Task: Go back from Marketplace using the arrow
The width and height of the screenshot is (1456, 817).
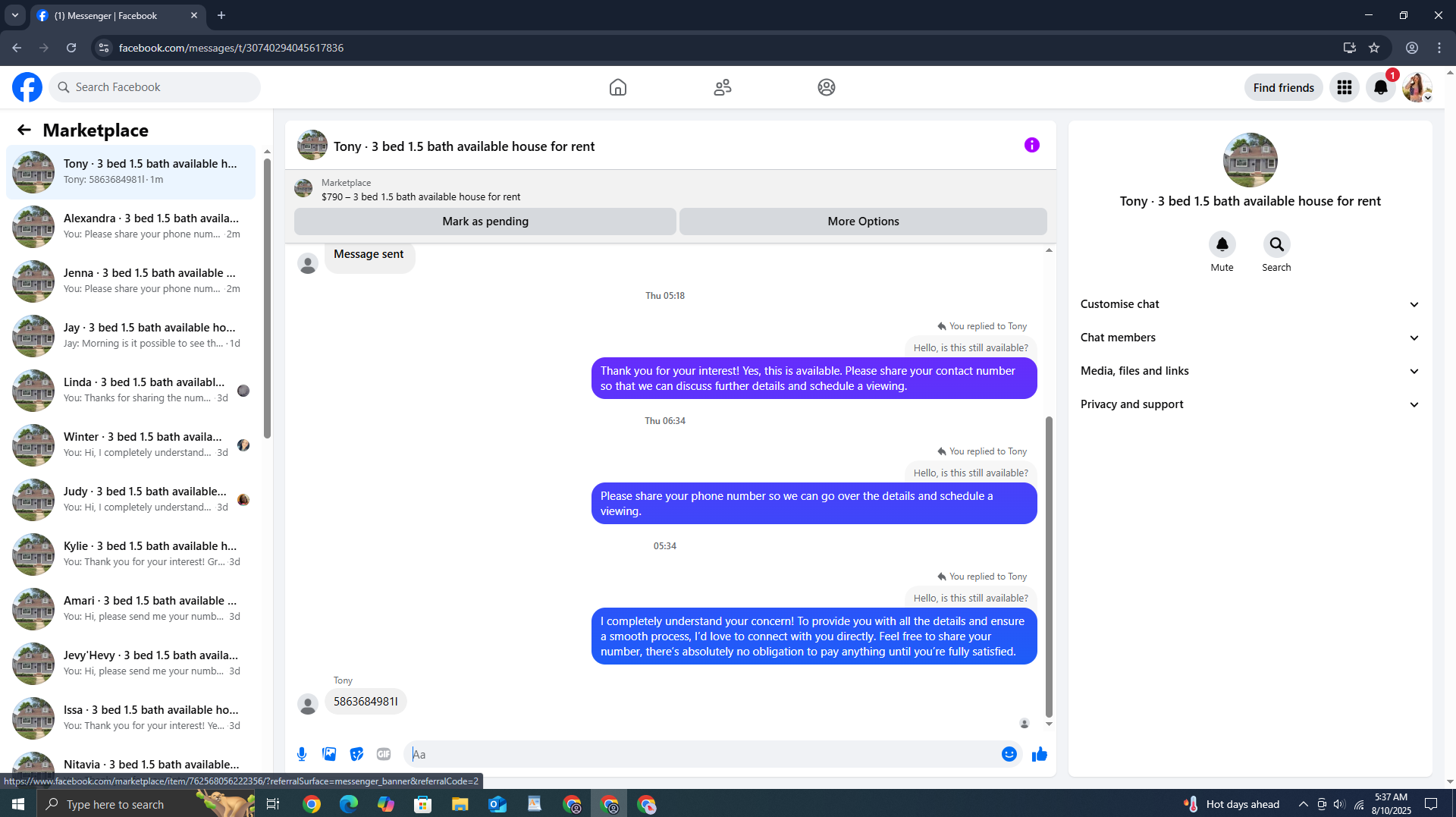Action: click(24, 130)
